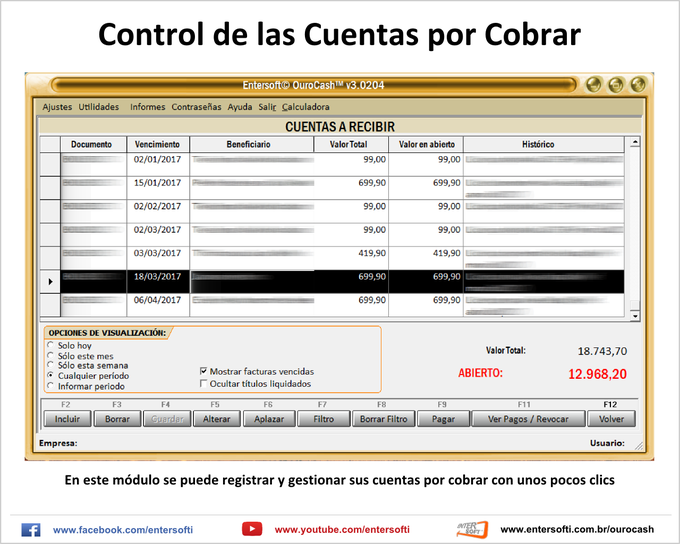Viewport: 680px width, 544px height.
Task: Click the Salir menu item
Action: coord(267,107)
